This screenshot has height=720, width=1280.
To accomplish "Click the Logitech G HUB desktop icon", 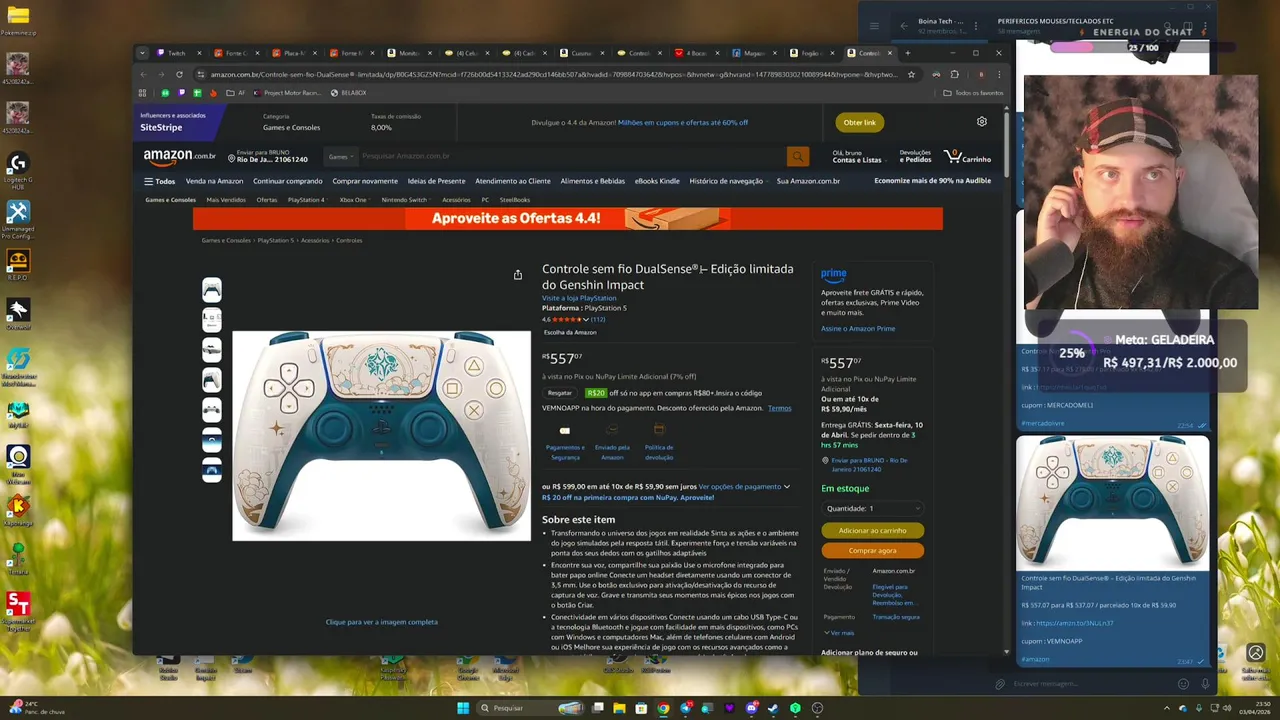I will 18,170.
